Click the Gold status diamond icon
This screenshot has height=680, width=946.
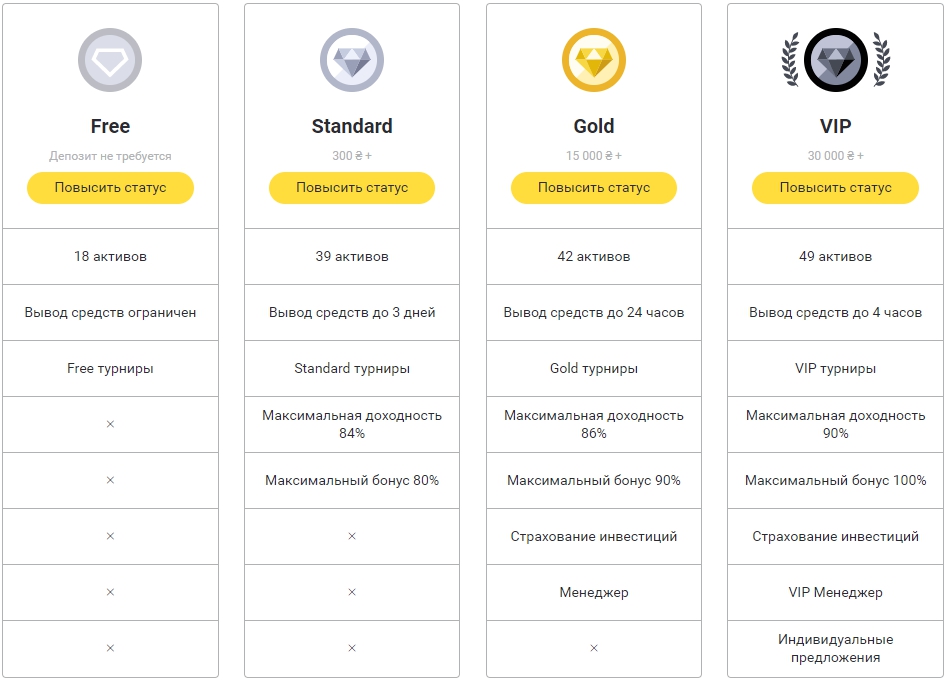(x=594, y=61)
